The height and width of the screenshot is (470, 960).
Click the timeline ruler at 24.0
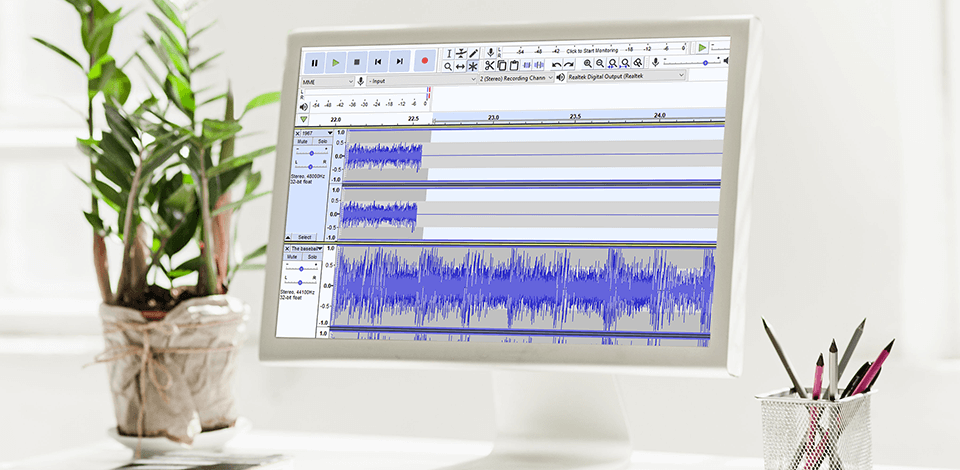point(660,115)
